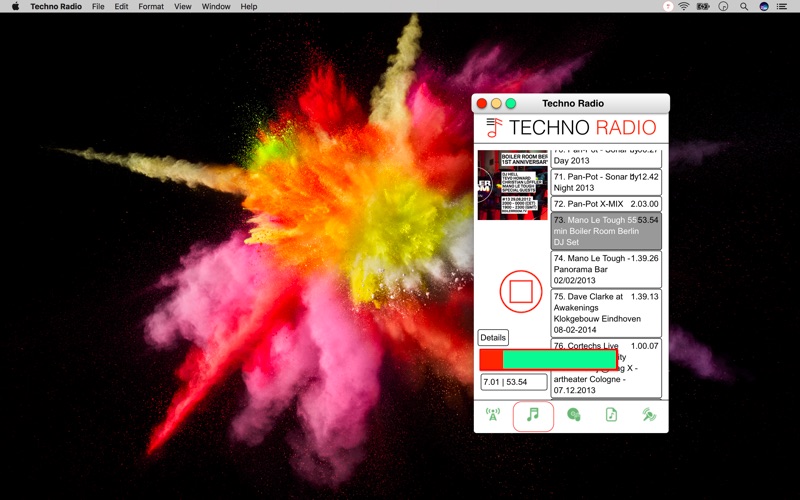
Task: Open the View menu
Action: point(183,7)
